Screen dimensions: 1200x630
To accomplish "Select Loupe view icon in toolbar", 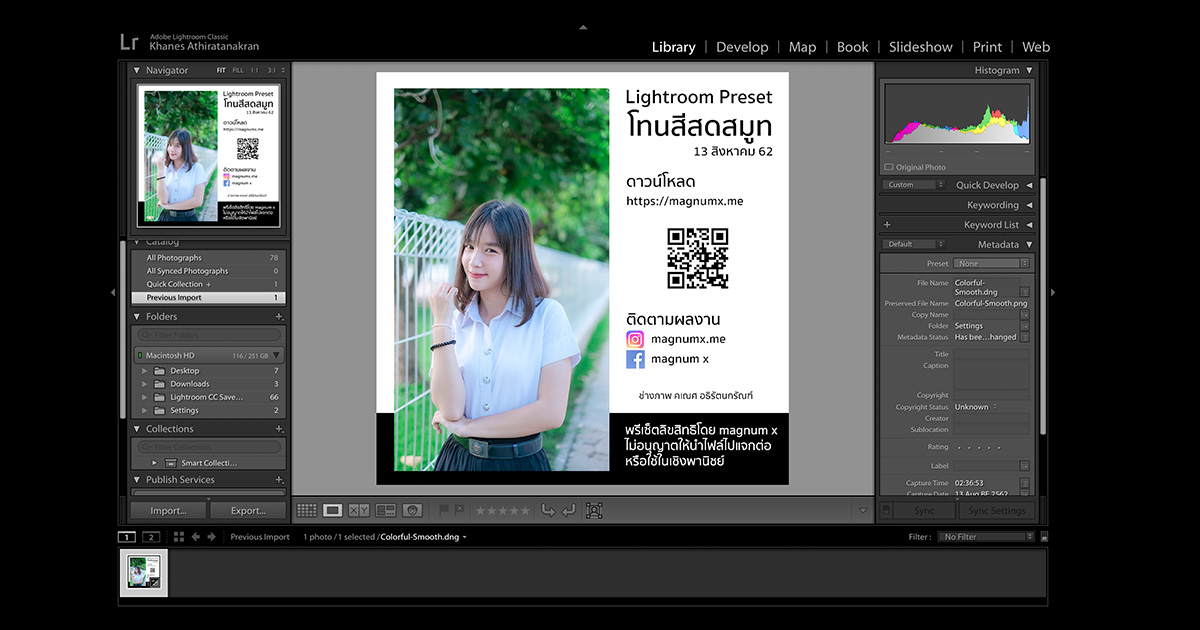I will pyautogui.click(x=333, y=510).
